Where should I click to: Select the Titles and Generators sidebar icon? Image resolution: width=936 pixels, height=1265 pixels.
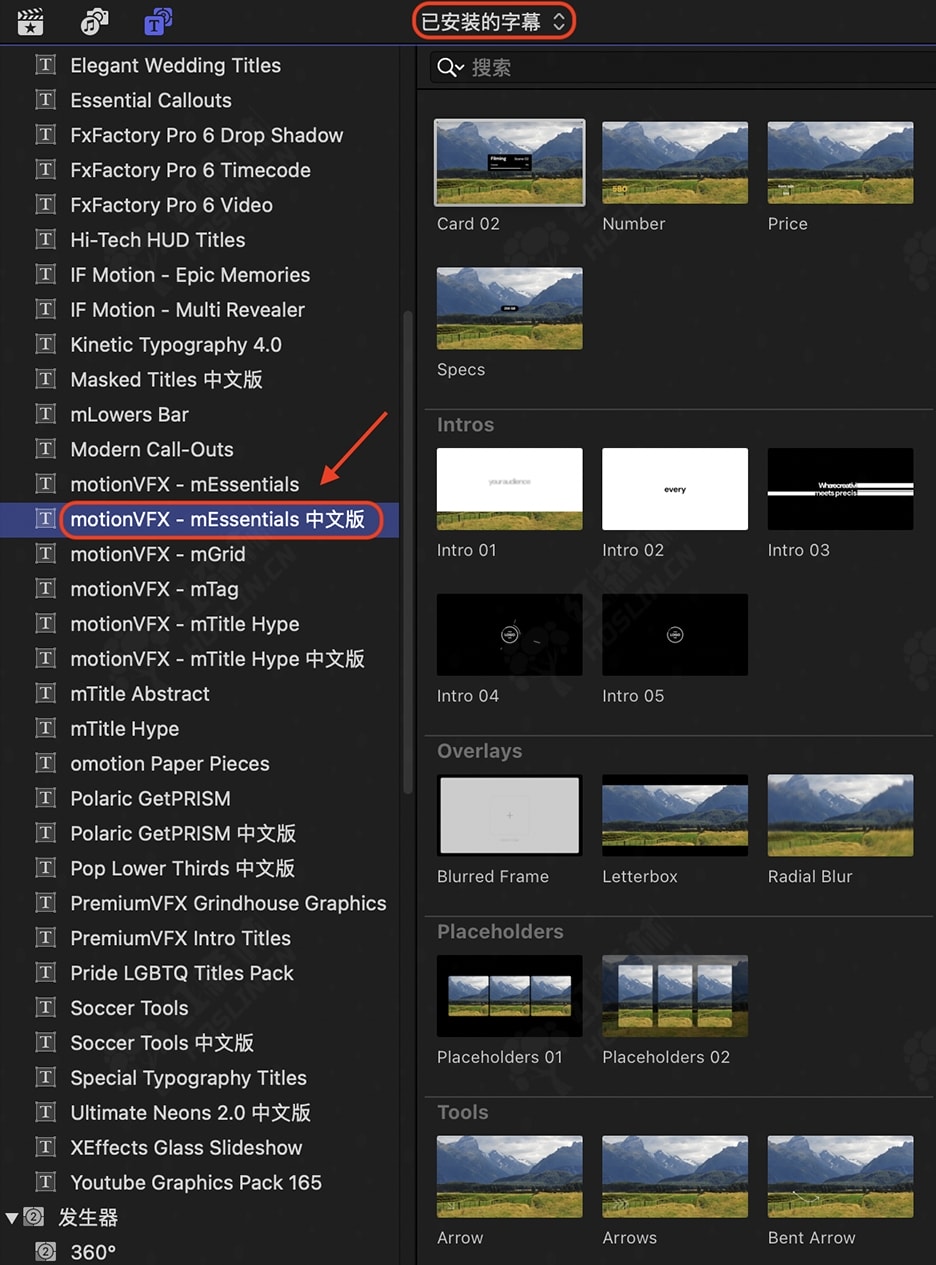(158, 21)
